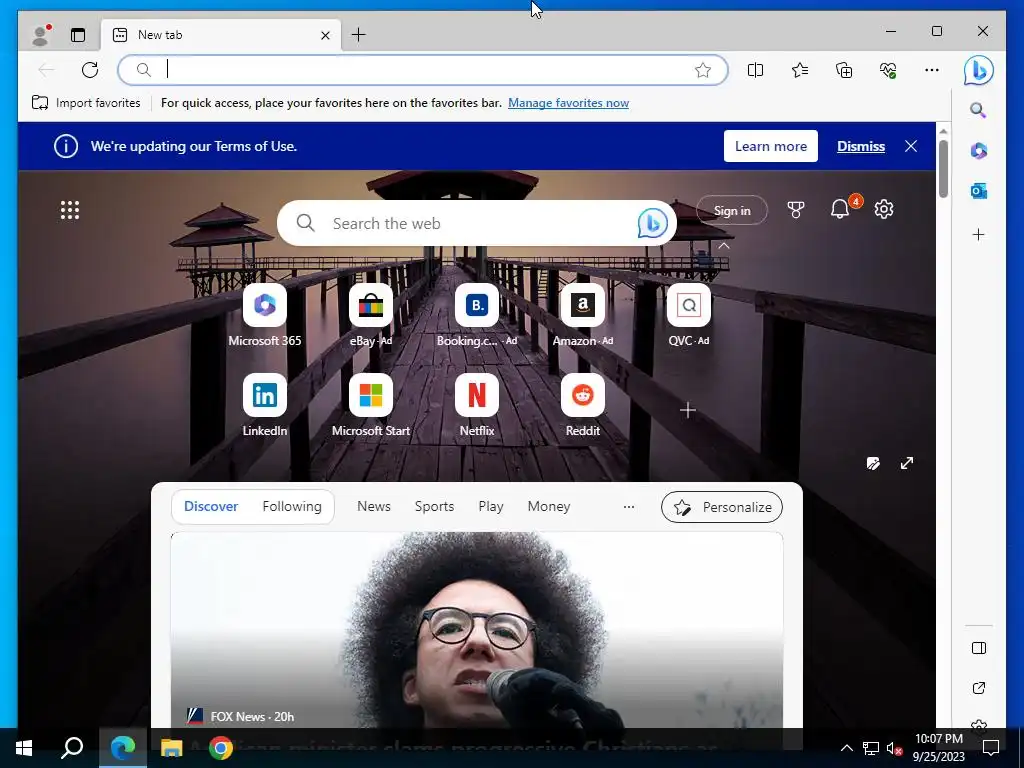1024x768 pixels.
Task: Open the app launcher grid icon
Action: pos(70,210)
